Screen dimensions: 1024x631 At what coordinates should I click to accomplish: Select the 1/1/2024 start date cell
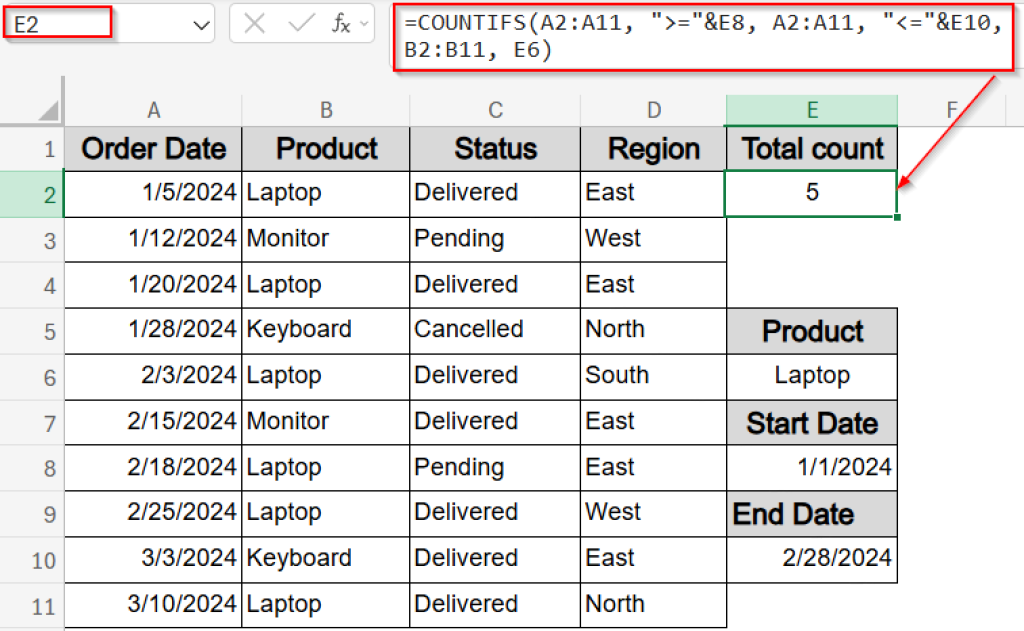click(812, 469)
